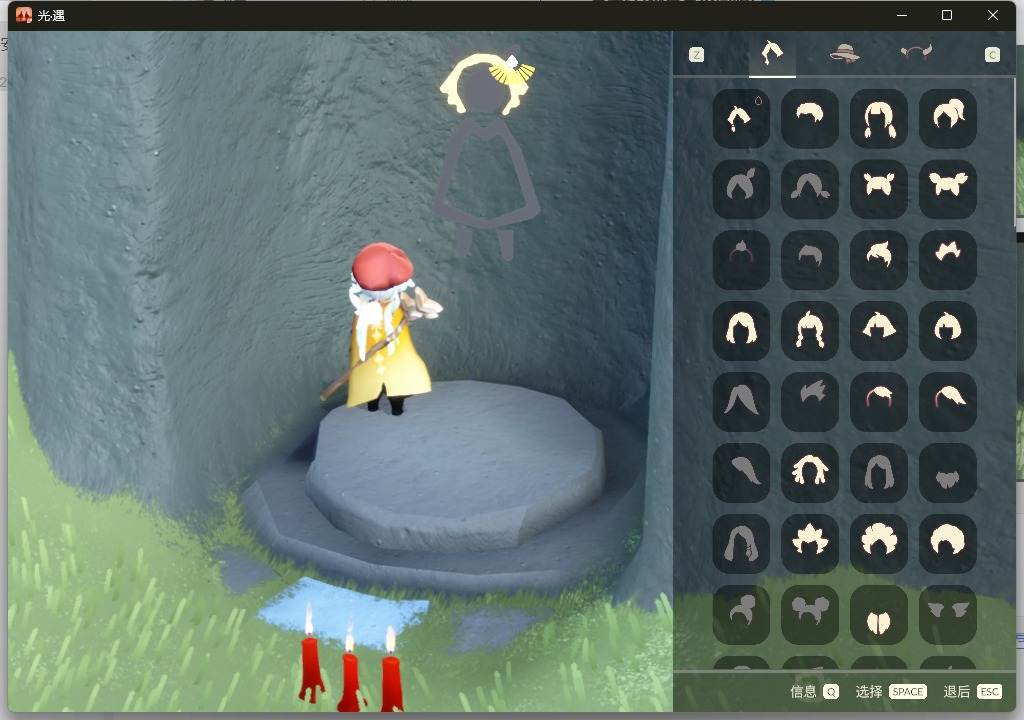Choose the locked grey short hair icon
This screenshot has width=1024, height=720.
click(810, 259)
